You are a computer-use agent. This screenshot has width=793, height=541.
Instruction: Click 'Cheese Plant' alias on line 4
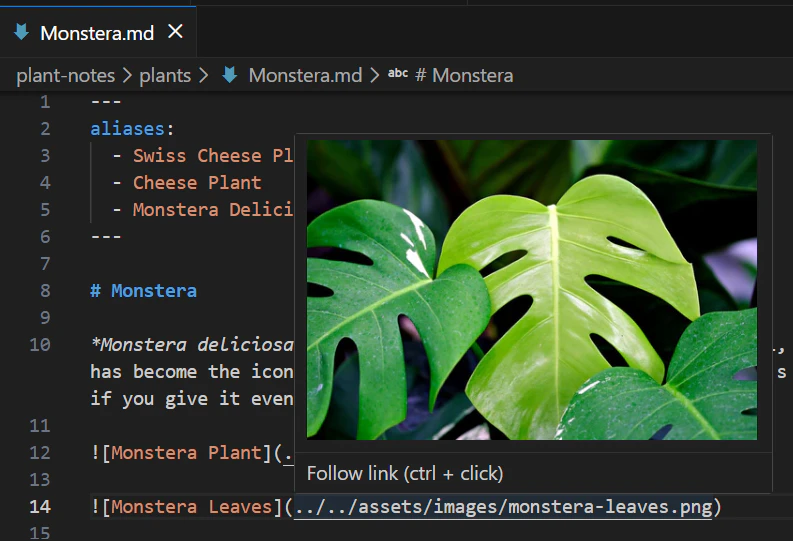(x=197, y=183)
